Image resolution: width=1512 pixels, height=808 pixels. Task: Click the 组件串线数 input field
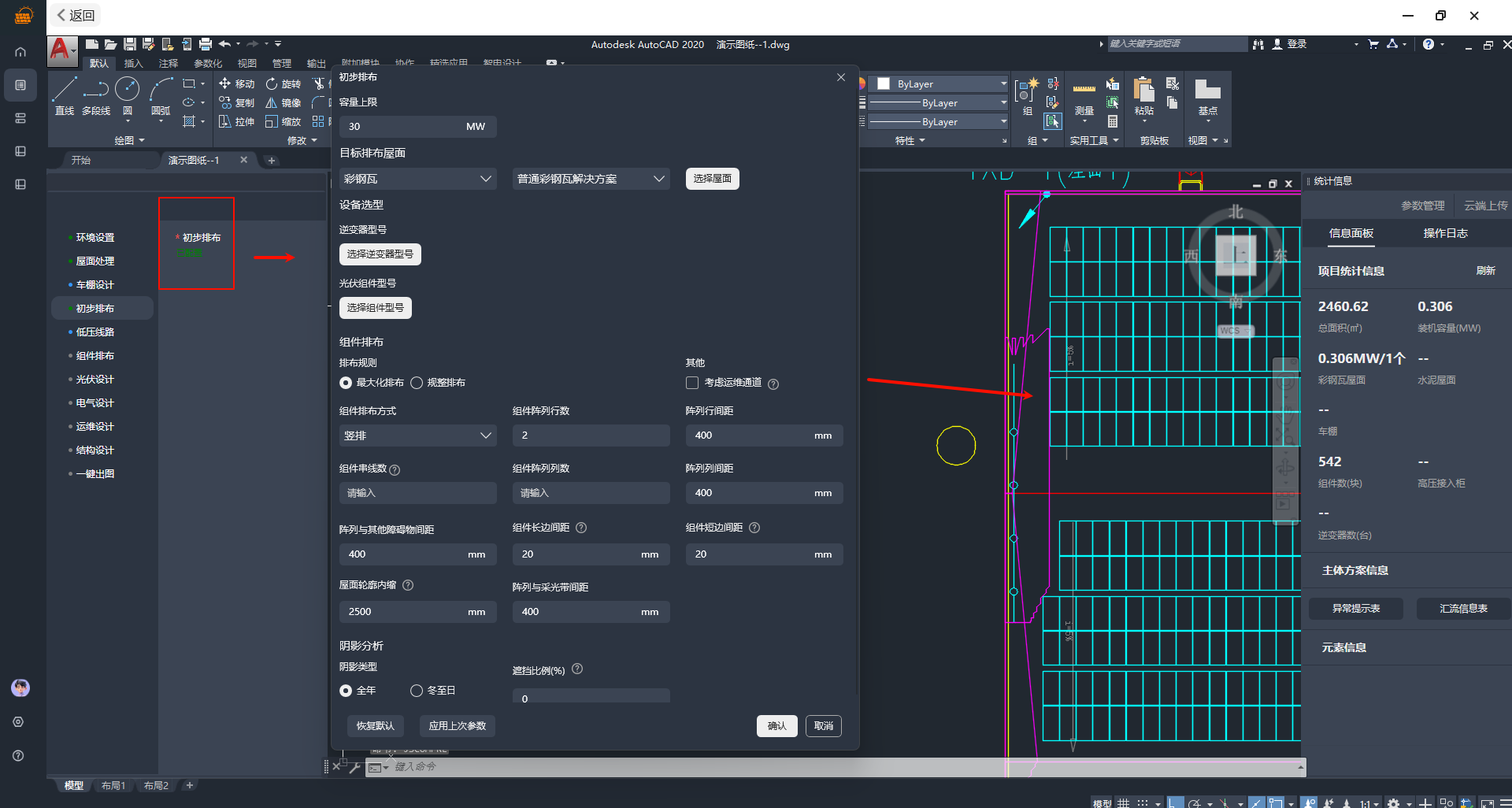(417, 493)
